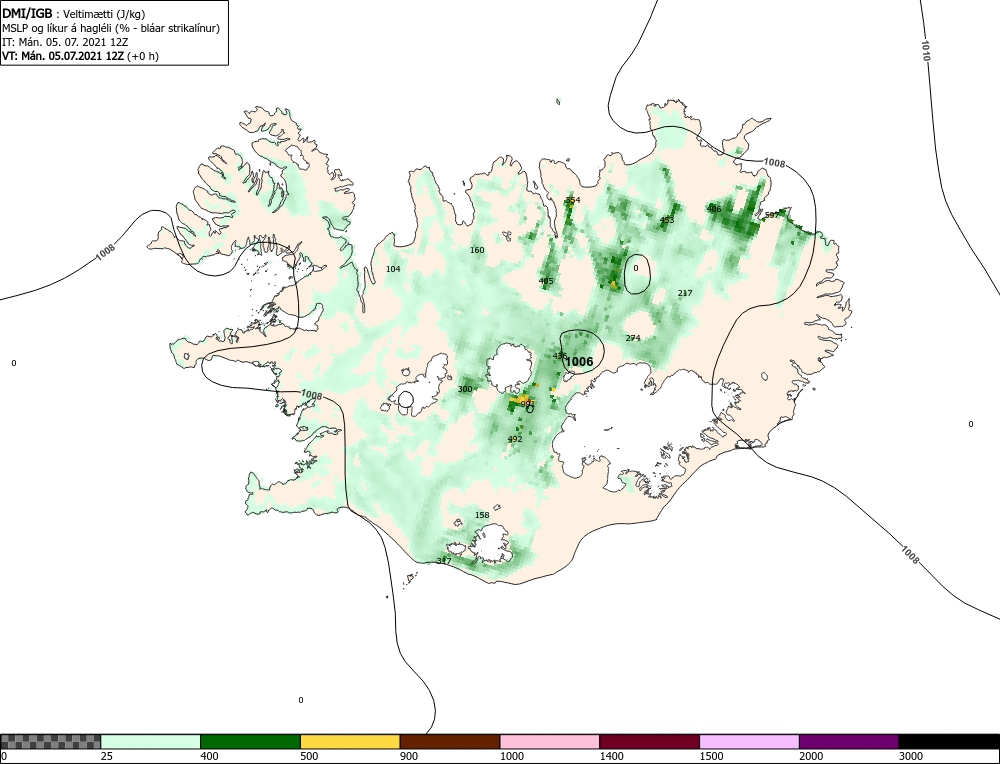Click the legend label 1400
1000x764 pixels.
612,756
